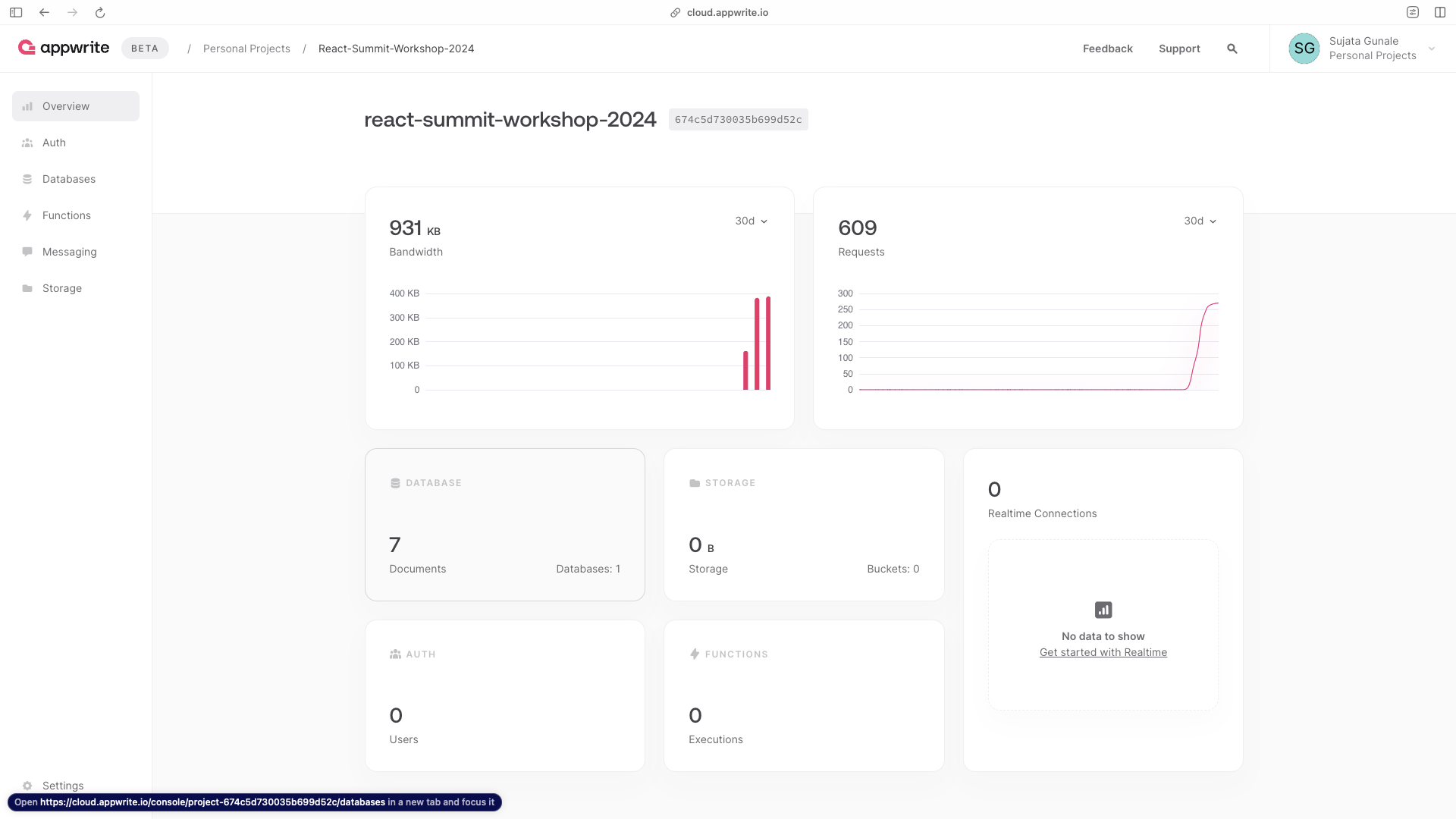
Task: Open the Sujata Gunale account menu chevron
Action: point(1432,49)
